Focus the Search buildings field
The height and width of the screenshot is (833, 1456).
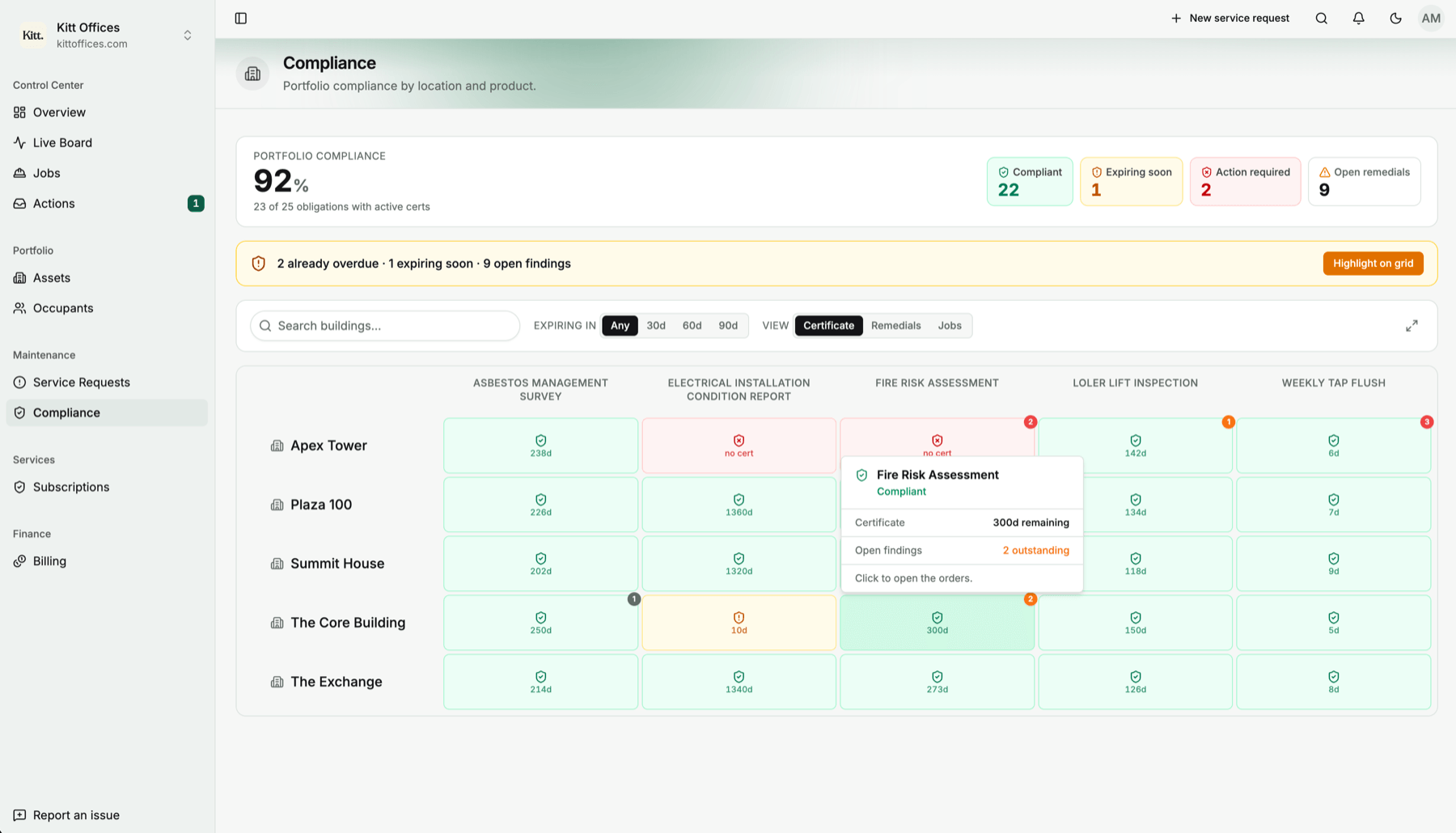pyautogui.click(x=385, y=326)
